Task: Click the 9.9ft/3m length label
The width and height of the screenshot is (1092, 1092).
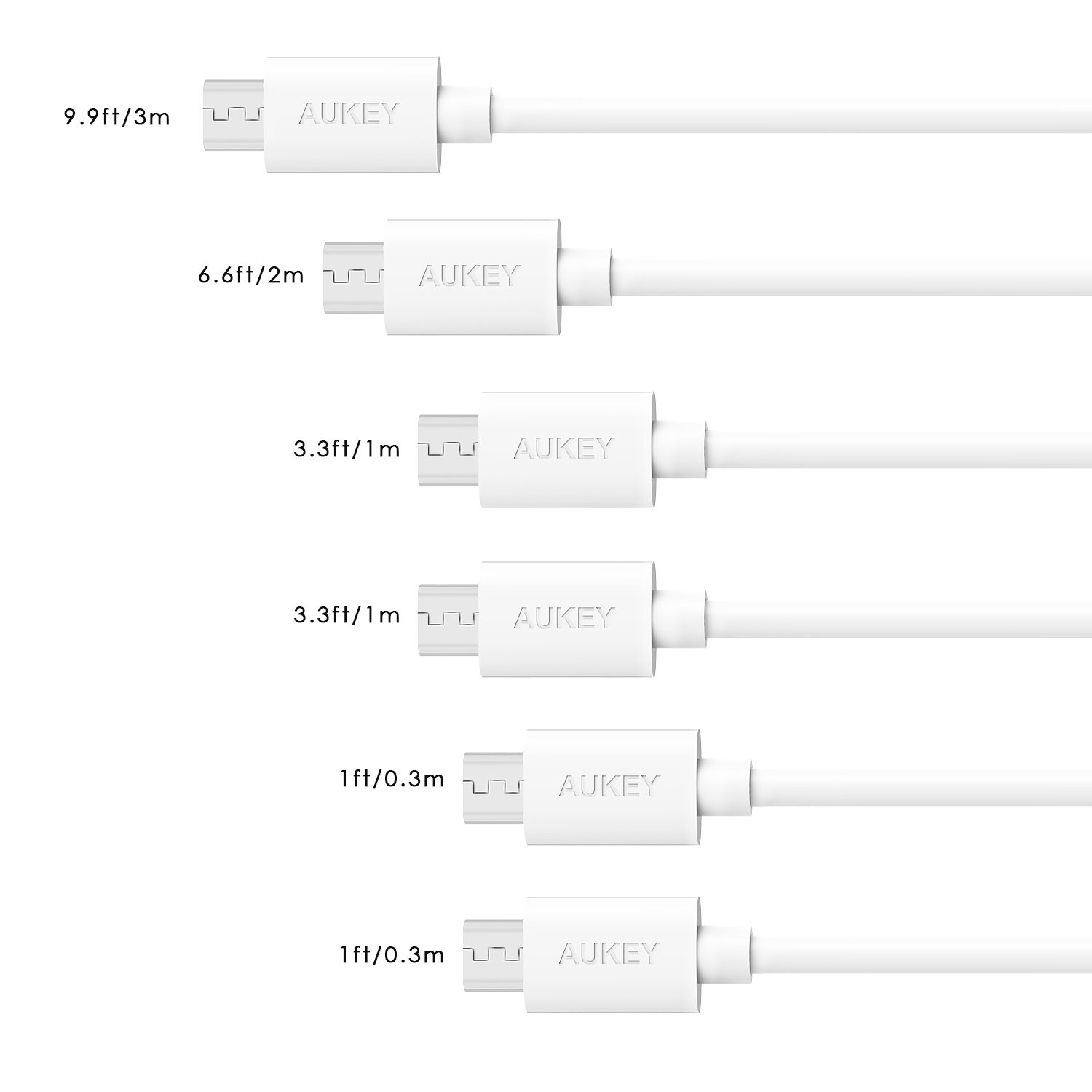Action: point(116,116)
